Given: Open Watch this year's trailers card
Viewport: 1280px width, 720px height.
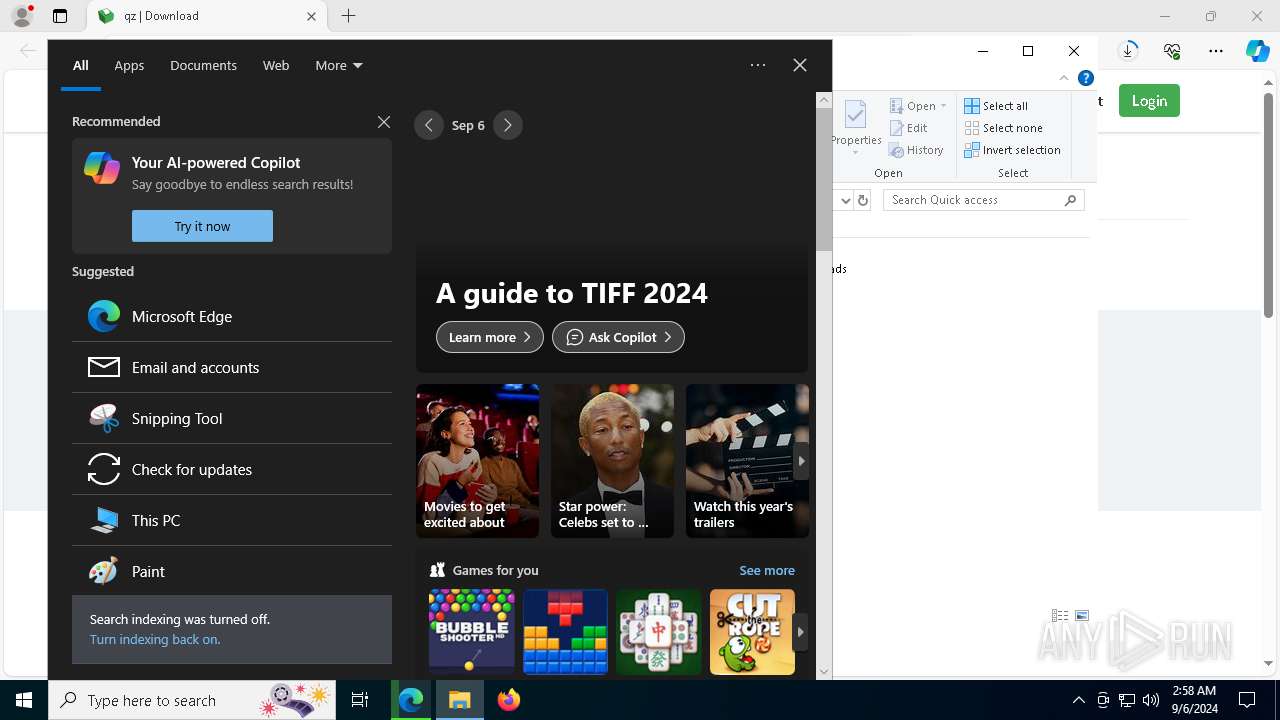Looking at the screenshot, I should click(747, 461).
